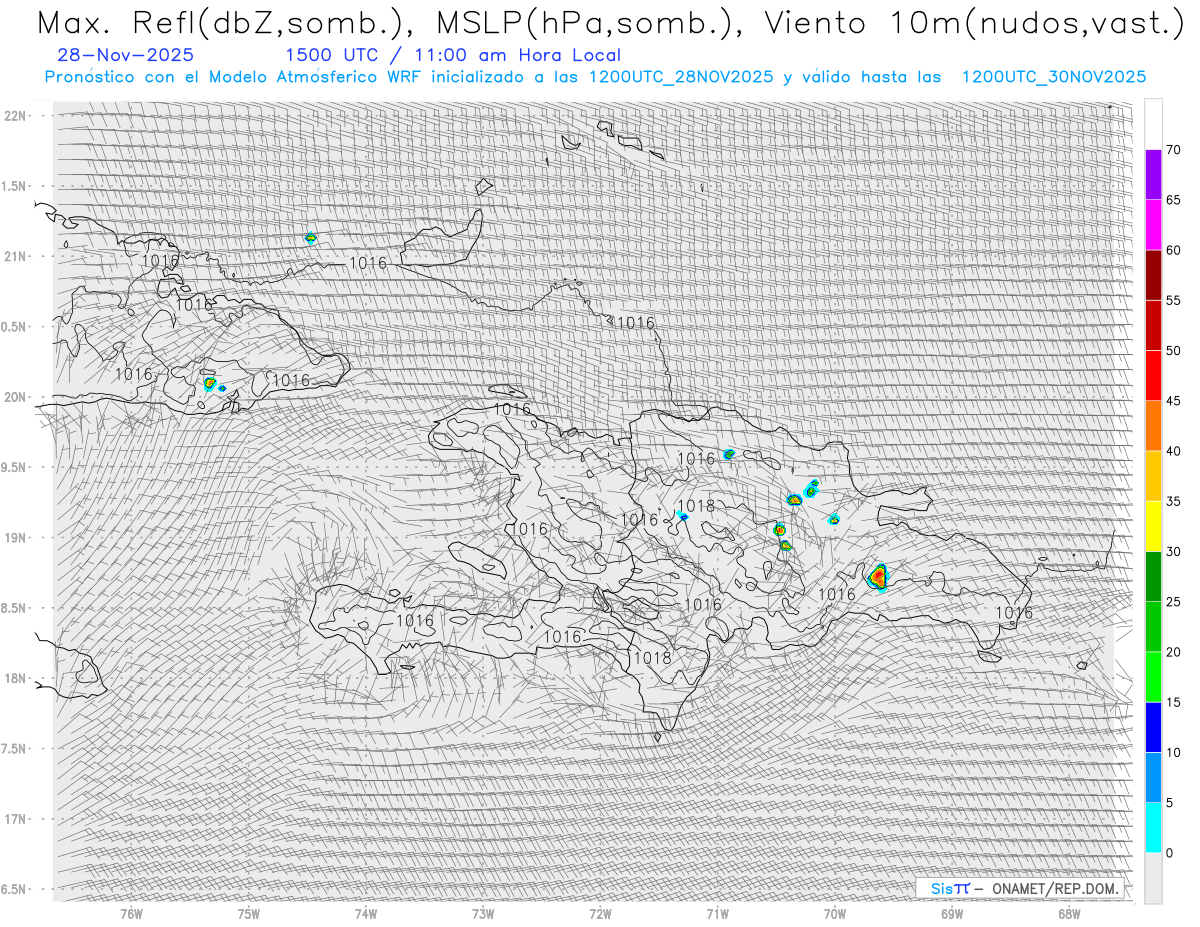Click the '15' value on the color scale
Screen dimensions: 1200x927
[1174, 702]
